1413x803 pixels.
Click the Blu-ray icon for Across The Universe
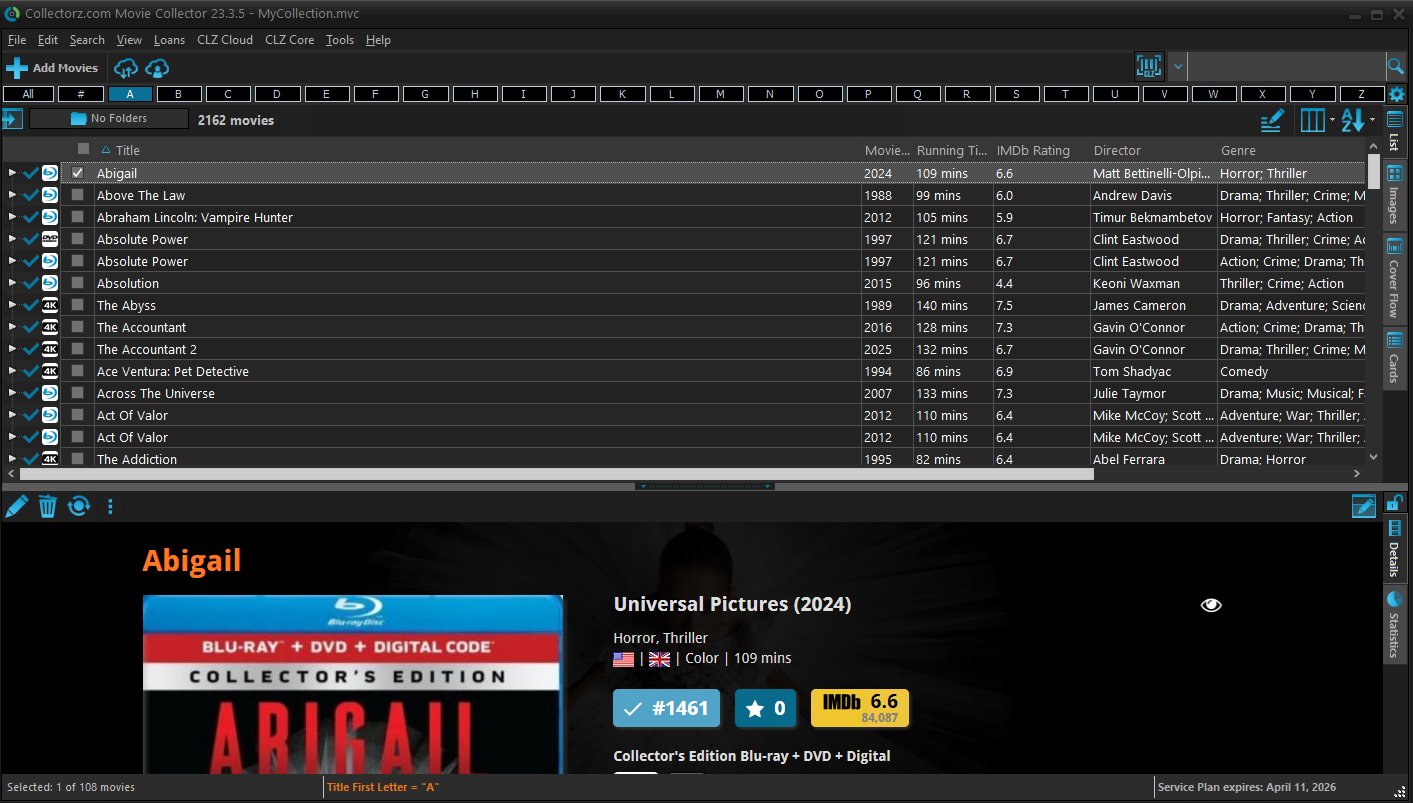click(50, 393)
